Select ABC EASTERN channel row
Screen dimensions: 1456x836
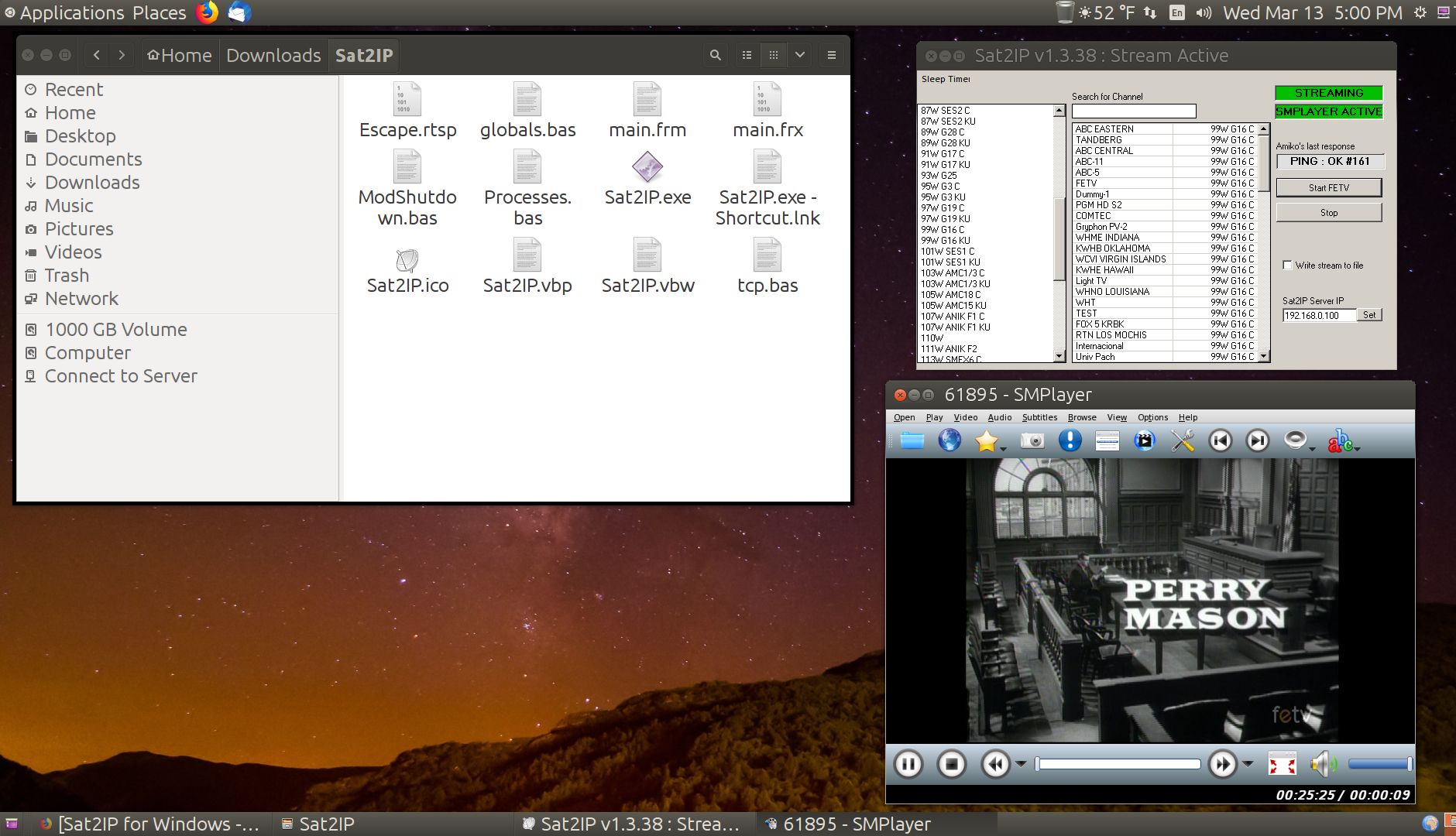click(x=1166, y=129)
